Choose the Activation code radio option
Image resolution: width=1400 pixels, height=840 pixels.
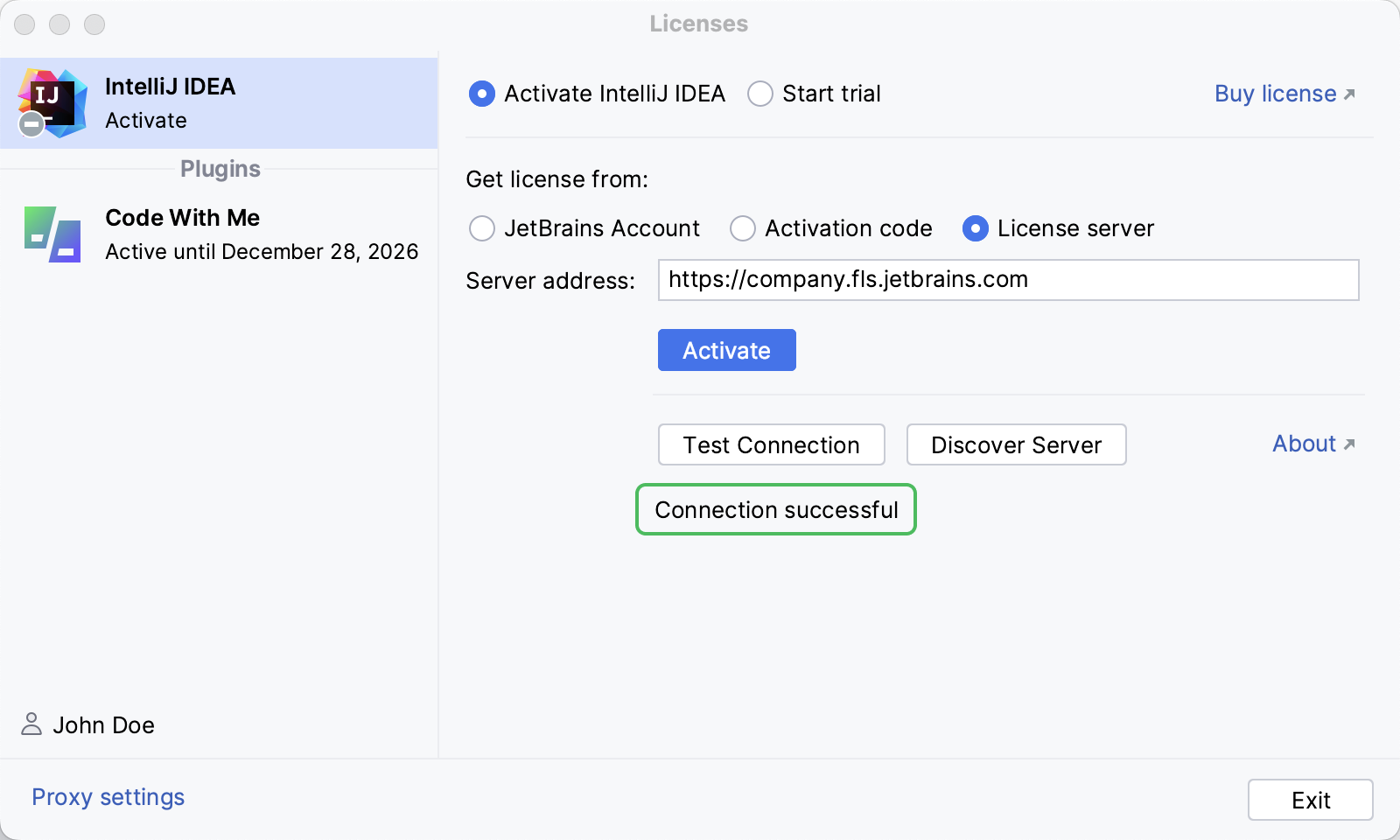pyautogui.click(x=743, y=228)
